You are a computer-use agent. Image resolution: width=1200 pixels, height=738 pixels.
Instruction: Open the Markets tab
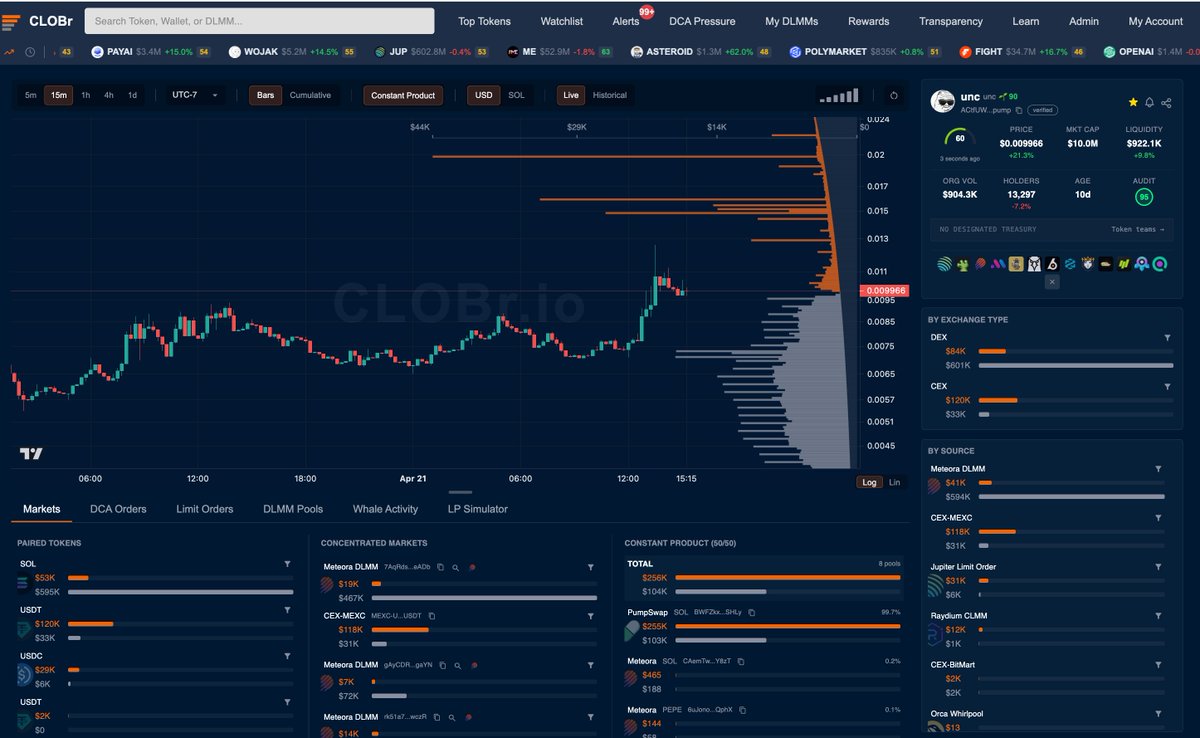(41, 509)
